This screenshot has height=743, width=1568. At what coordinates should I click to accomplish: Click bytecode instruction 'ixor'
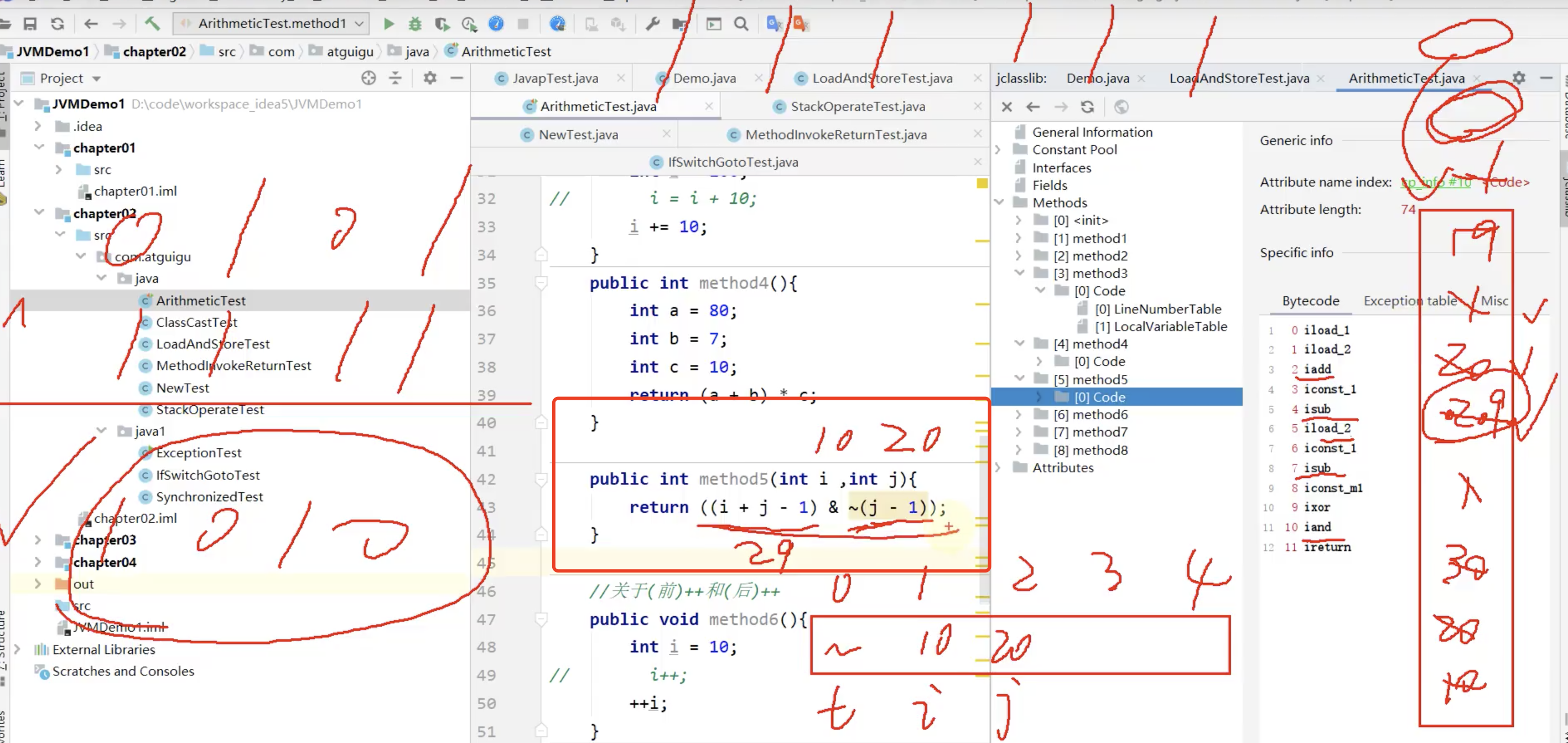[1317, 507]
